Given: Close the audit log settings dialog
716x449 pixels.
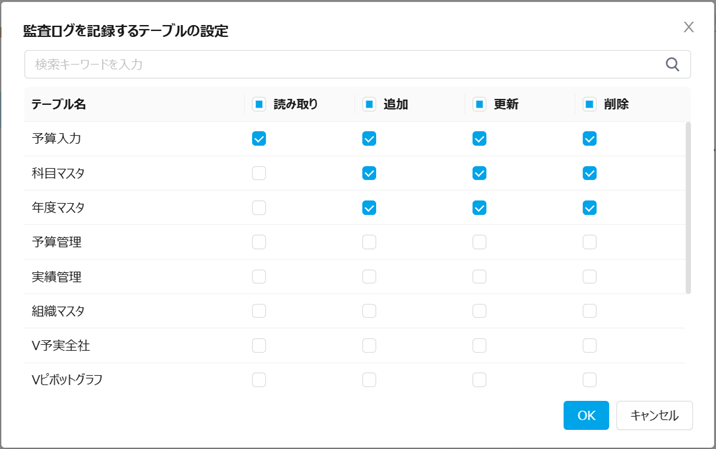Looking at the screenshot, I should 688,27.
